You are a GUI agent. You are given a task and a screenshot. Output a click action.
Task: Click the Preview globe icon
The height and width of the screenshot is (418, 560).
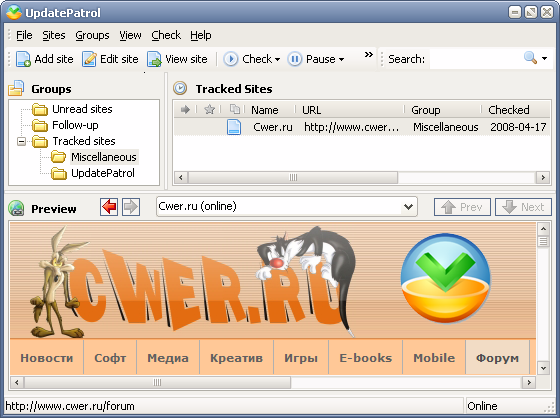pyautogui.click(x=16, y=208)
